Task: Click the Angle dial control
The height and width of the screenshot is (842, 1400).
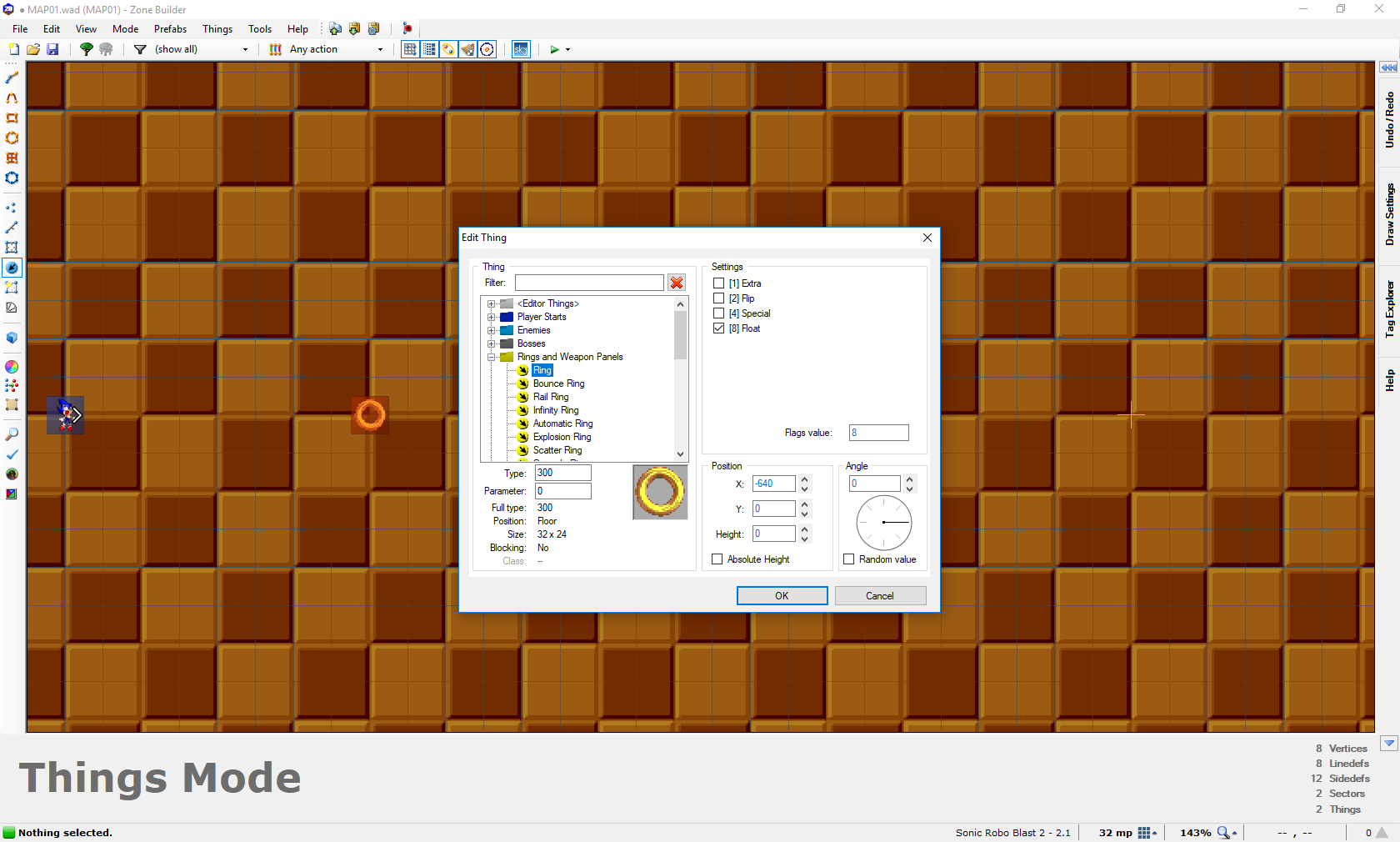Action: [883, 523]
